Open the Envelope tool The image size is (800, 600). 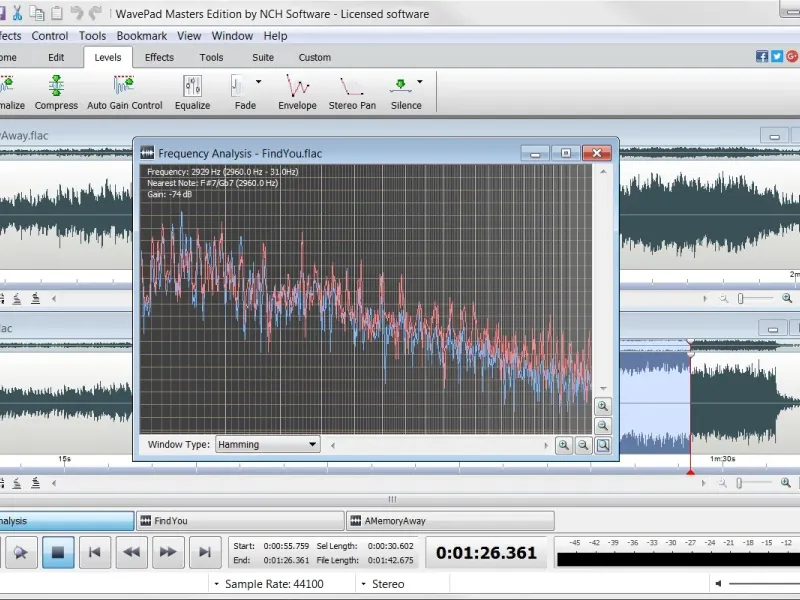[x=297, y=92]
